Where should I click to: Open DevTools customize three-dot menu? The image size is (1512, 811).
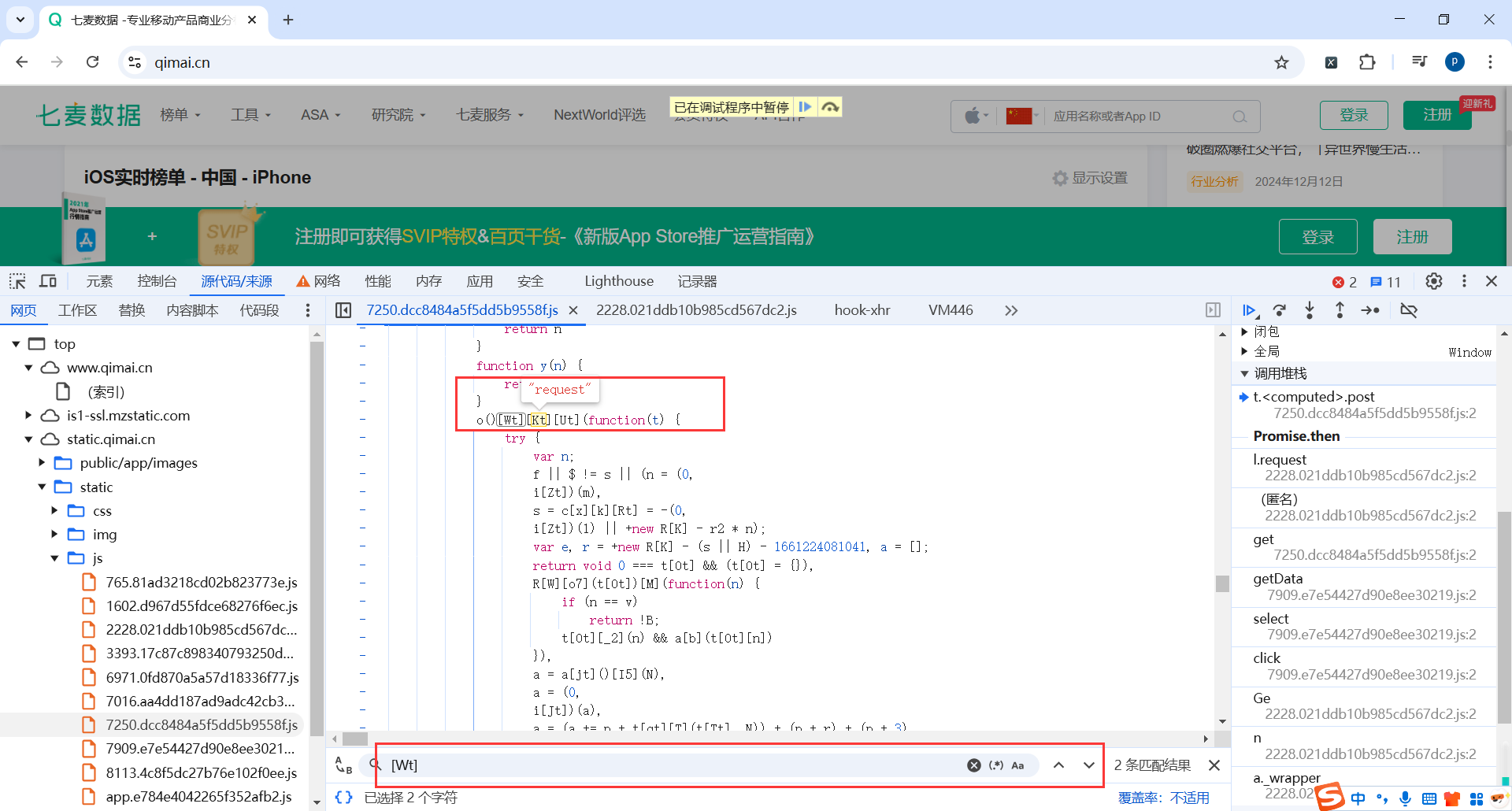(x=1464, y=281)
